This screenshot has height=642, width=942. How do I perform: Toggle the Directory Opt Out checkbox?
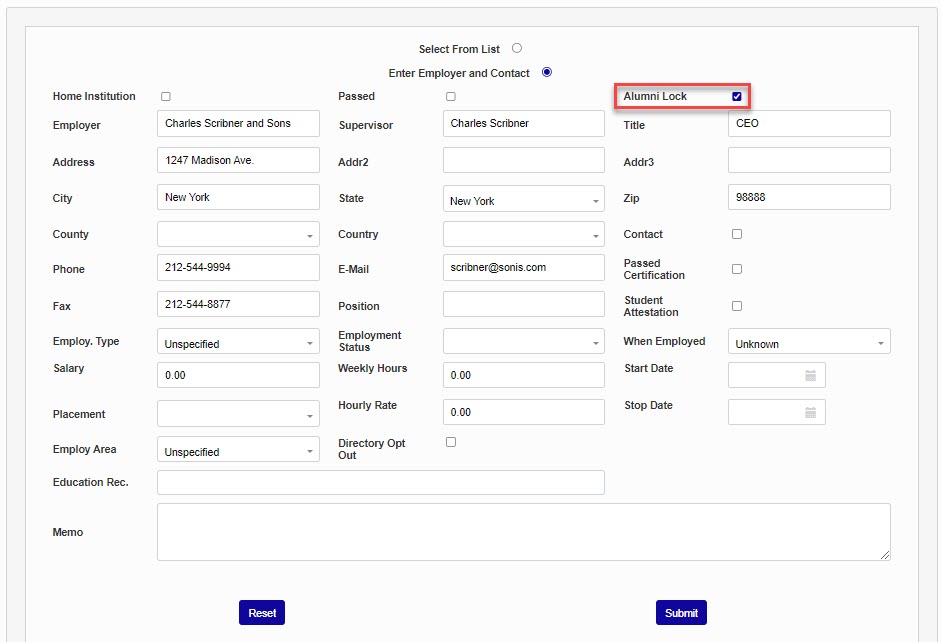coord(451,442)
